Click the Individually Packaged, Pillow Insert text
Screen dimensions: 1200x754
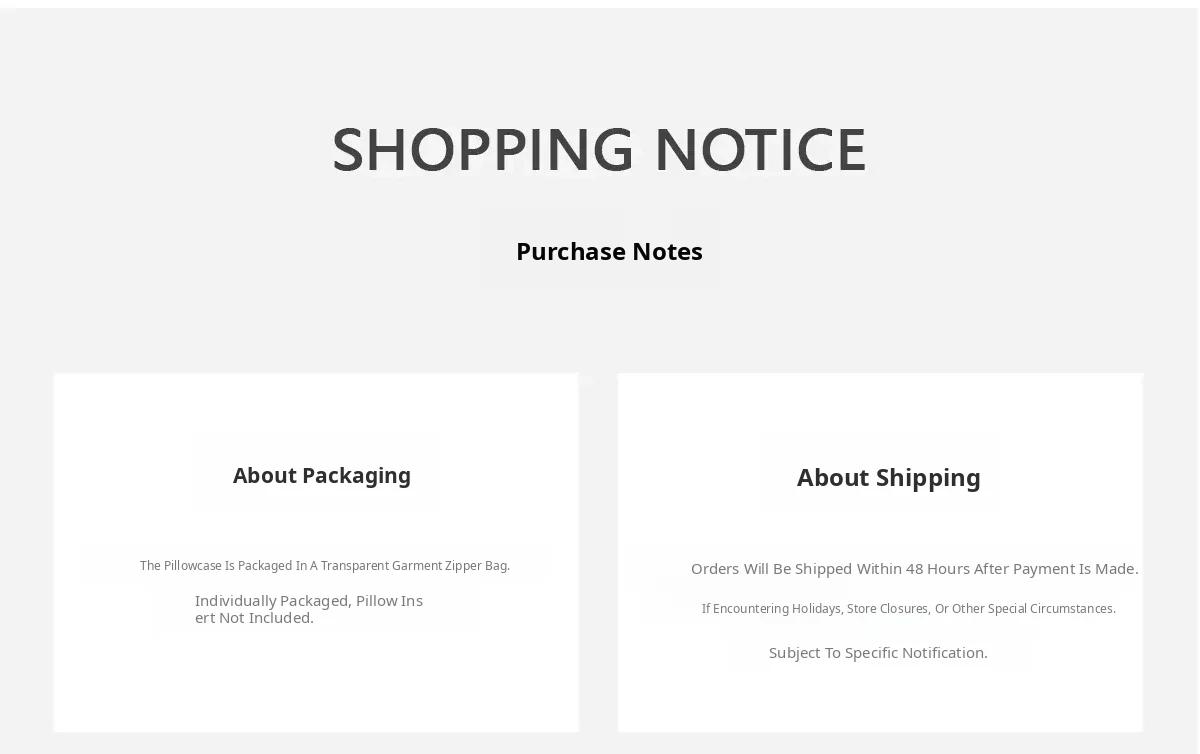click(x=309, y=609)
